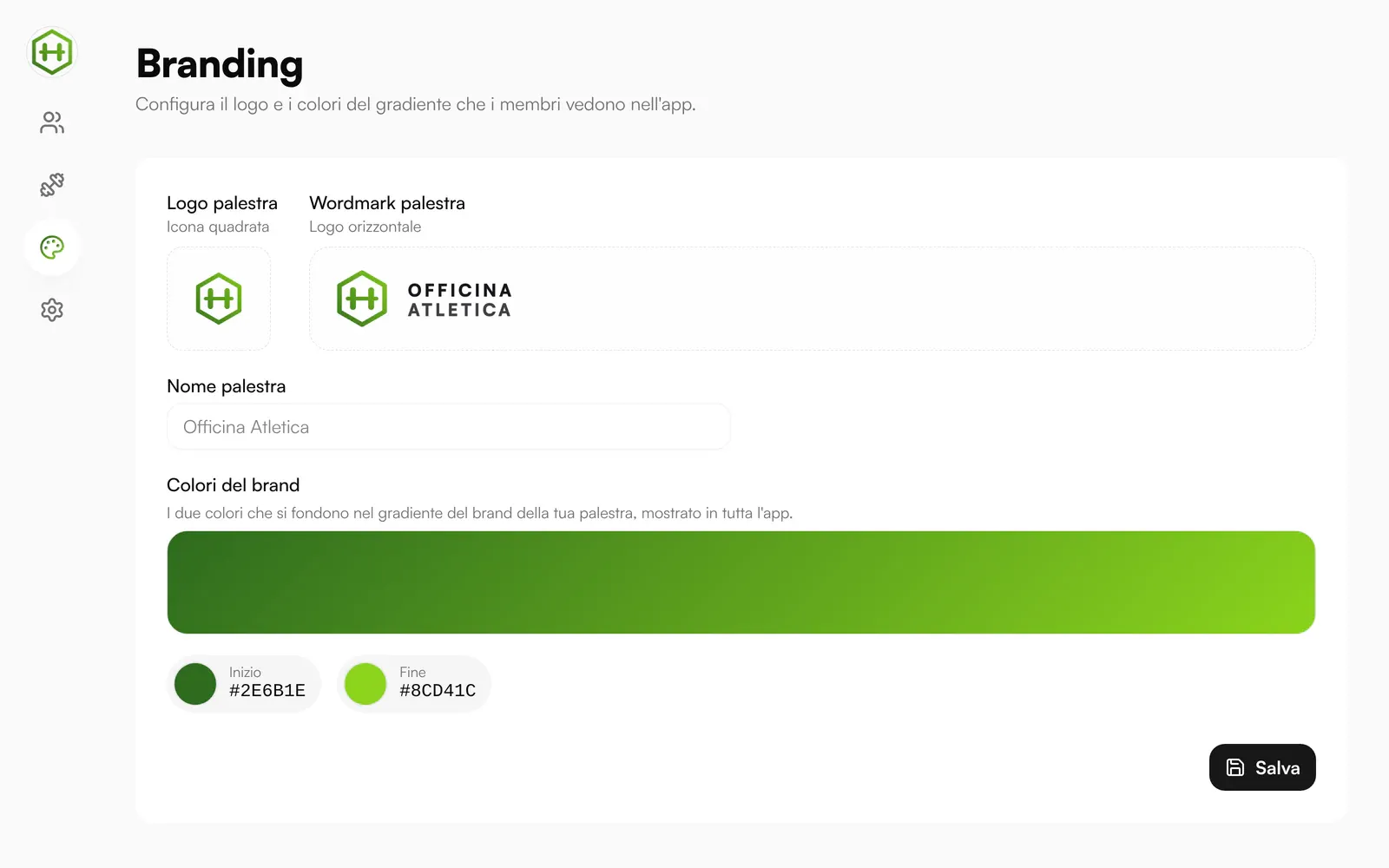Click the "Icona quadrata" caption
This screenshot has width=1389, height=868.
point(218,227)
